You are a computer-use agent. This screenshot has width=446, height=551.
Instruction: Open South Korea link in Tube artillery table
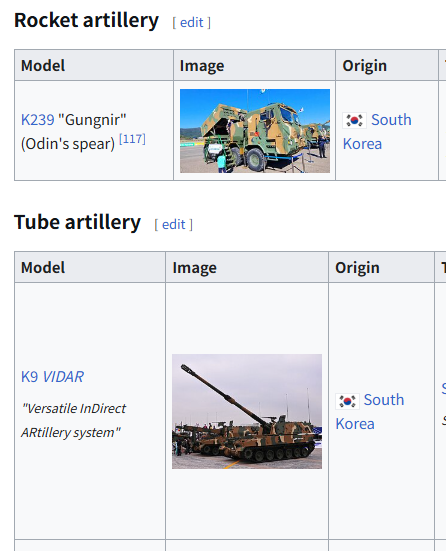370,412
